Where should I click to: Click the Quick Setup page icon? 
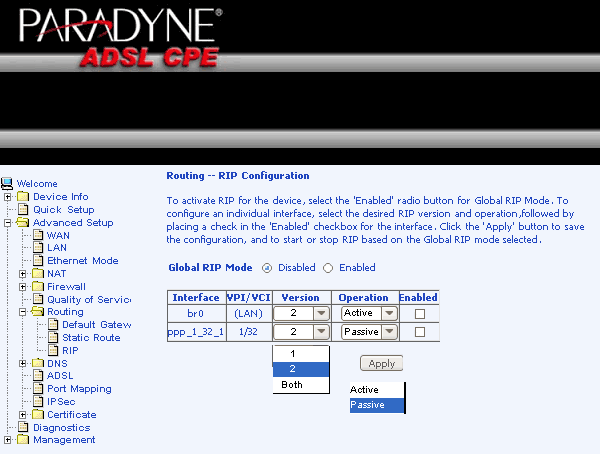tap(23, 210)
